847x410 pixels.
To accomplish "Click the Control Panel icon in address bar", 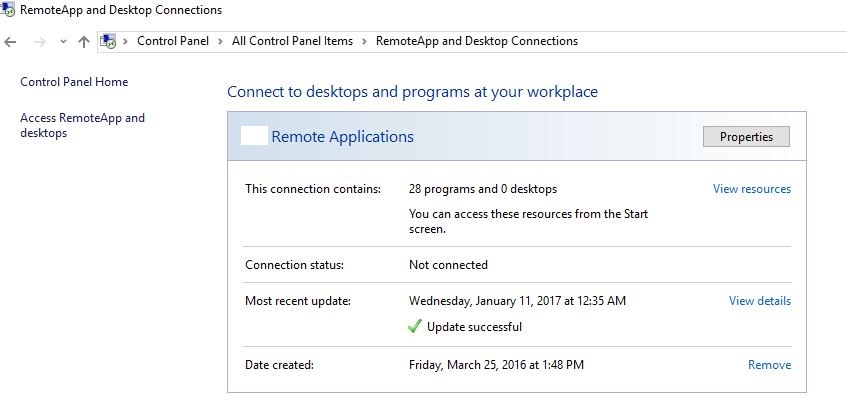I will coord(109,42).
